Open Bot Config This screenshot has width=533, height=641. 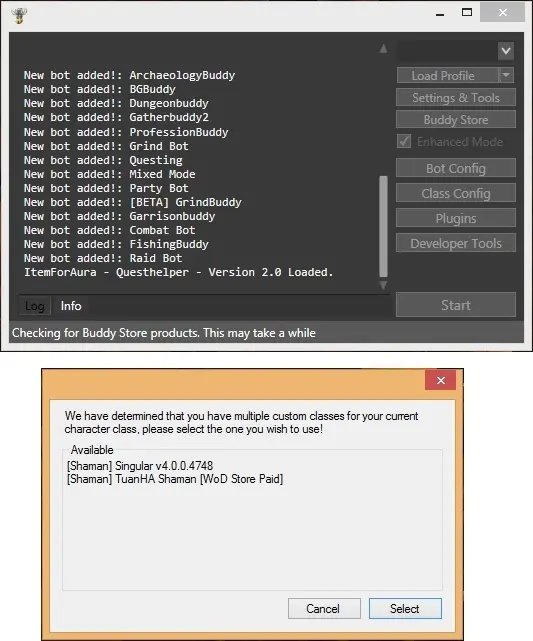point(456,168)
